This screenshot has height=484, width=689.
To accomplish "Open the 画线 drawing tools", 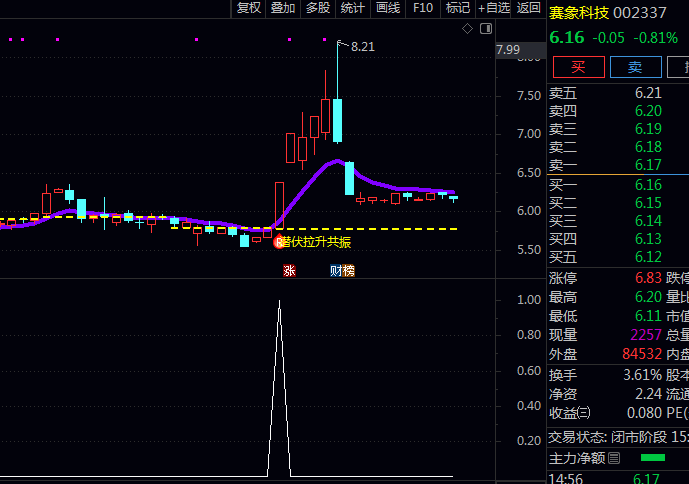I will [387, 8].
